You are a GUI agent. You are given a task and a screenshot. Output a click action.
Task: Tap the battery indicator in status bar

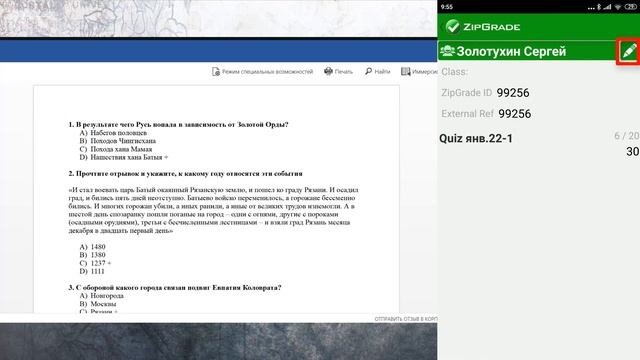(x=631, y=7)
